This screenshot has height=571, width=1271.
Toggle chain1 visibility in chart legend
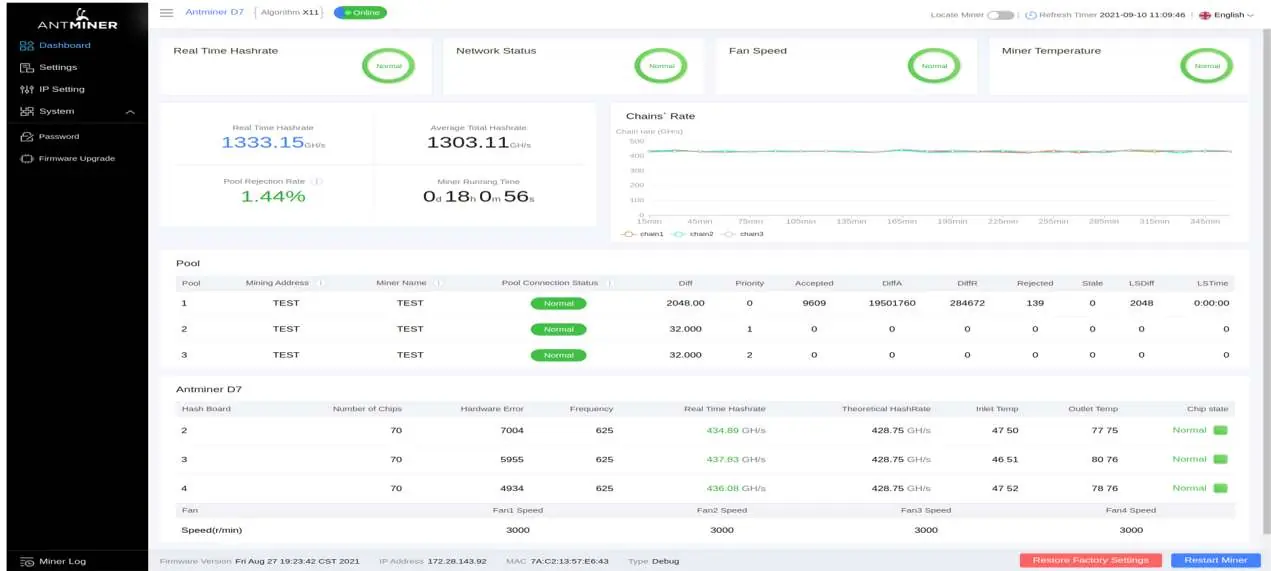pyautogui.click(x=642, y=233)
